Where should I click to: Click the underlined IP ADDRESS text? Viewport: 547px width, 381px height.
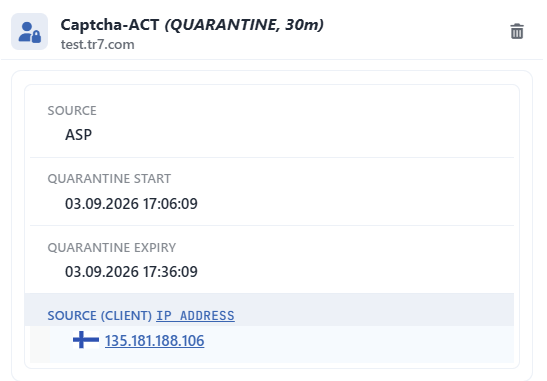(x=195, y=316)
